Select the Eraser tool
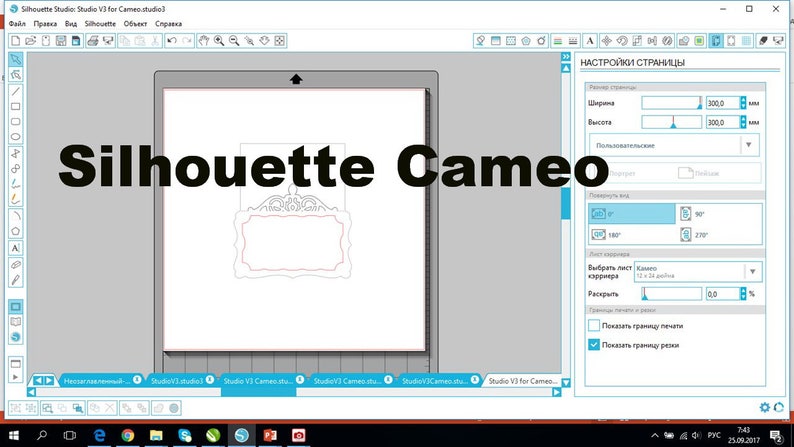794x447 pixels. (16, 264)
